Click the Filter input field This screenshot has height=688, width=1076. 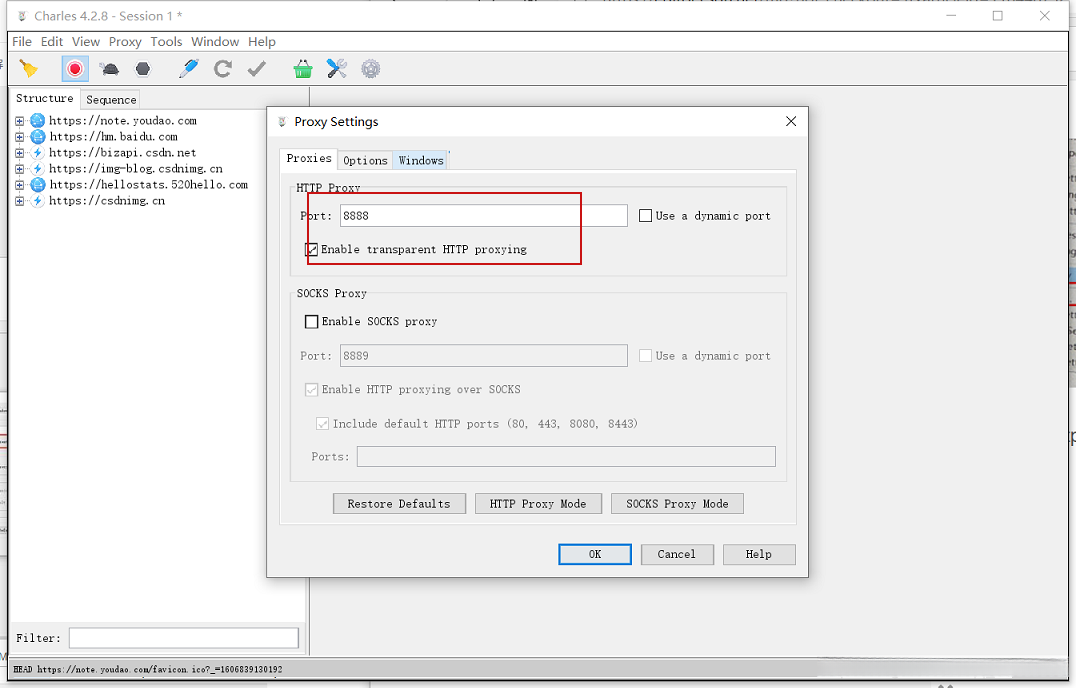click(184, 638)
